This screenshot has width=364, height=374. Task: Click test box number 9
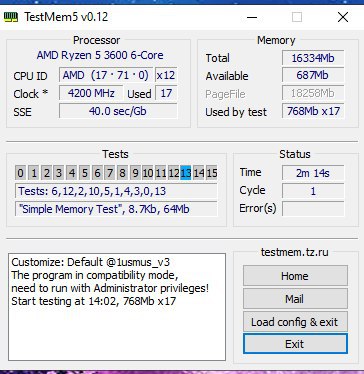(135, 173)
